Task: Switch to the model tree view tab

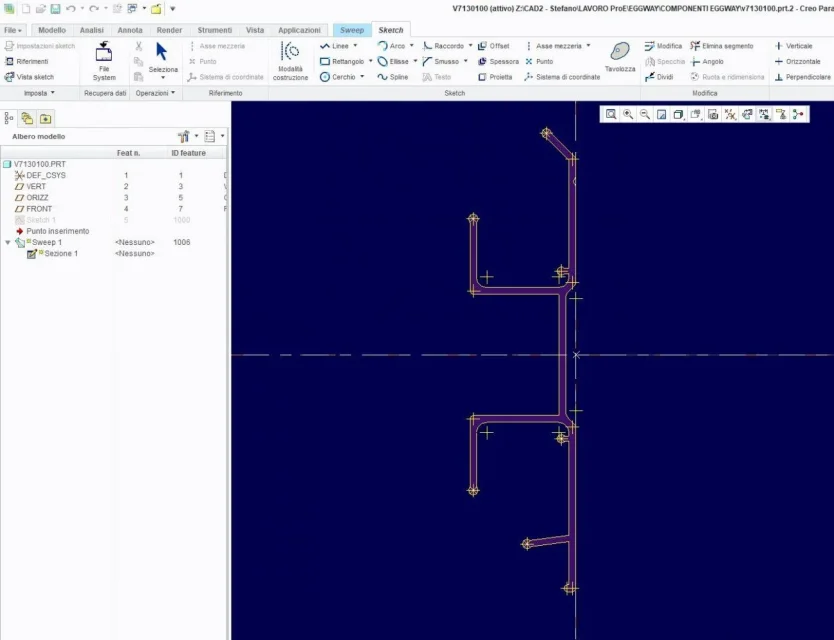Action: click(10, 118)
